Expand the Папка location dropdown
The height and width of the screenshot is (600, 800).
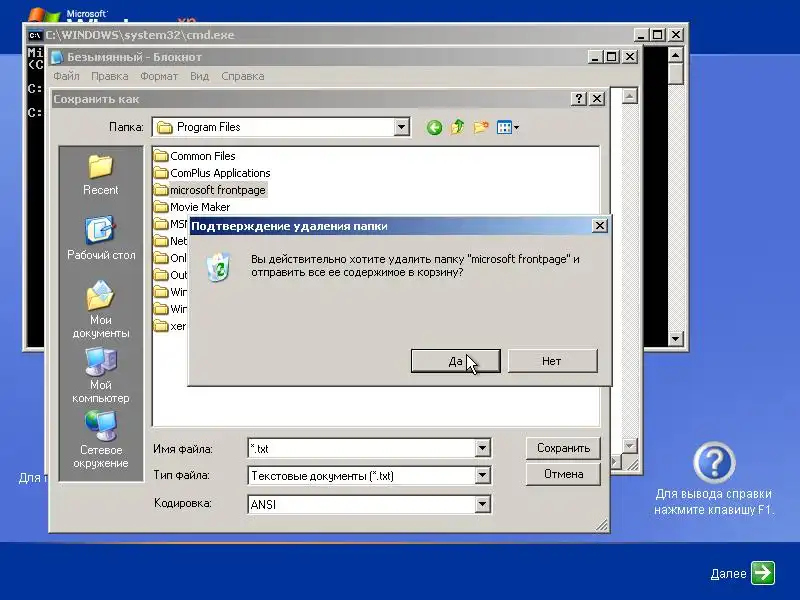[x=402, y=127]
